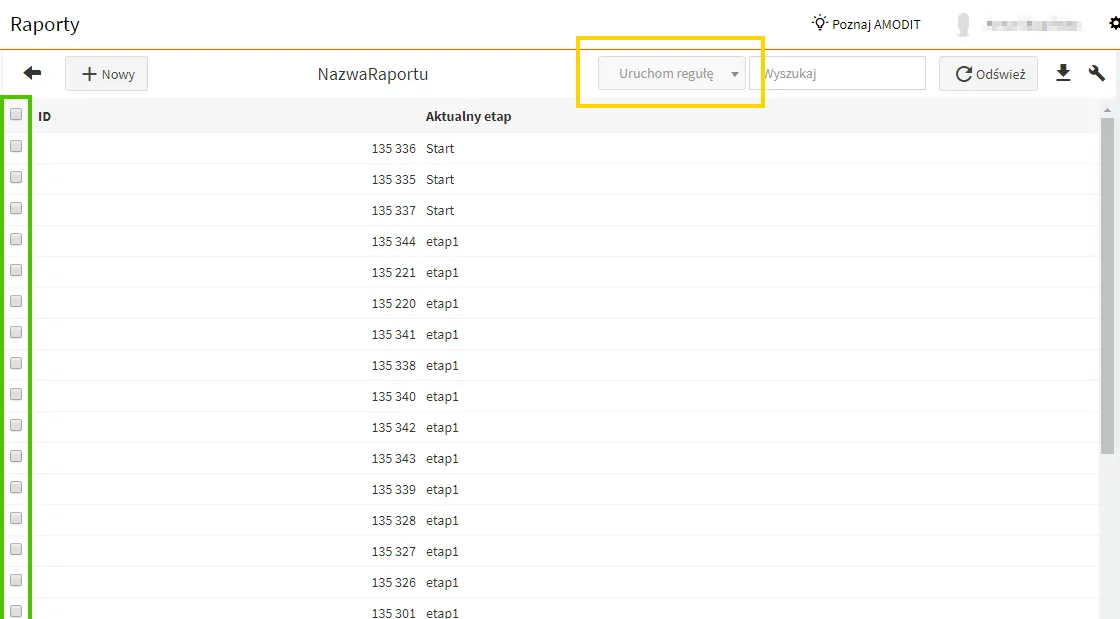This screenshot has width=1120, height=619.
Task: Select the checkbox for row 135 328
Action: click(x=16, y=518)
